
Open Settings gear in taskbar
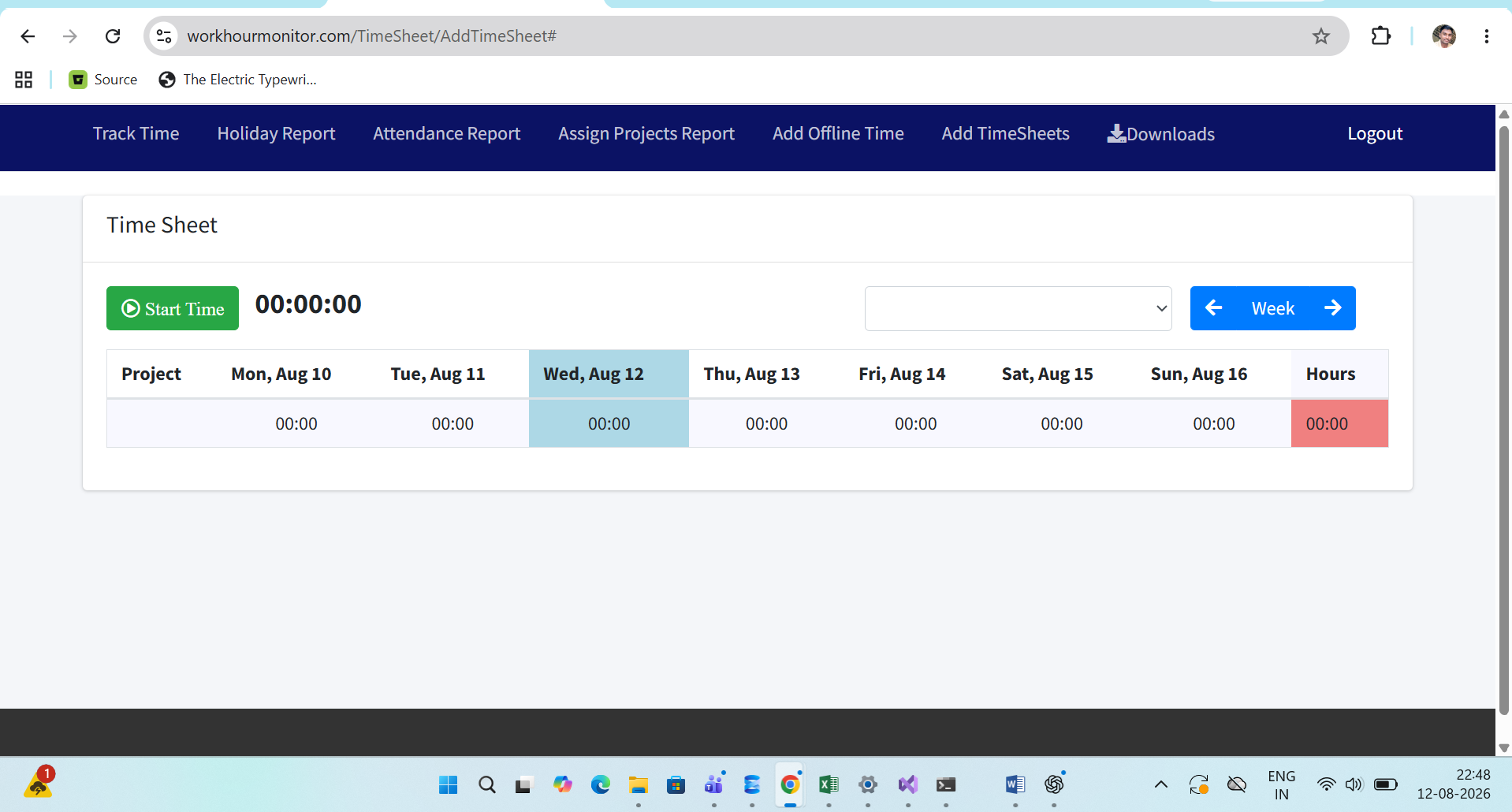tap(868, 784)
